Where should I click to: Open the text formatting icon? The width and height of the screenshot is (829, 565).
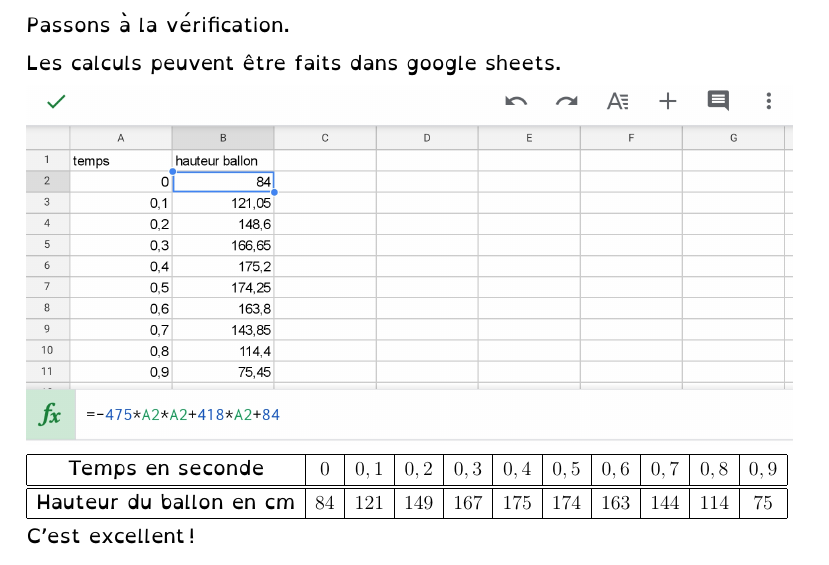pos(618,101)
